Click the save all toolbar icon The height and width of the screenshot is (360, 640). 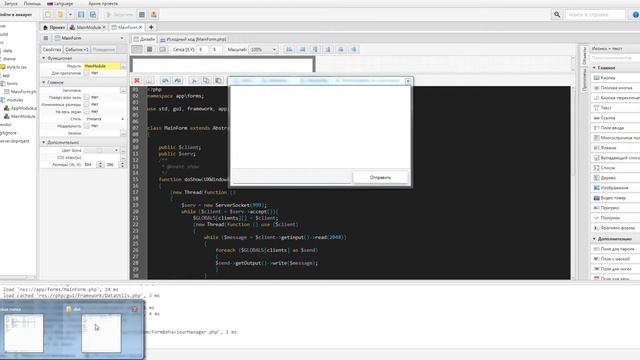point(93,15)
